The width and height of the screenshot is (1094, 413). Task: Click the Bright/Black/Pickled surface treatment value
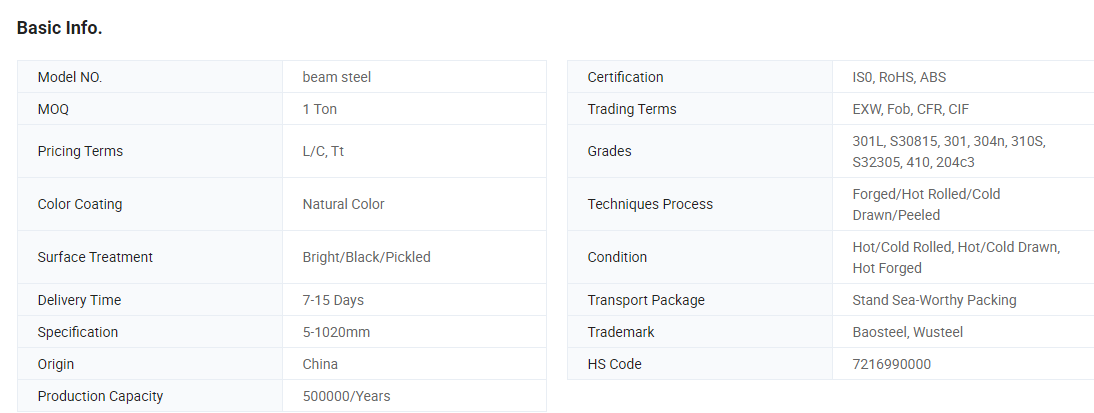pos(366,257)
